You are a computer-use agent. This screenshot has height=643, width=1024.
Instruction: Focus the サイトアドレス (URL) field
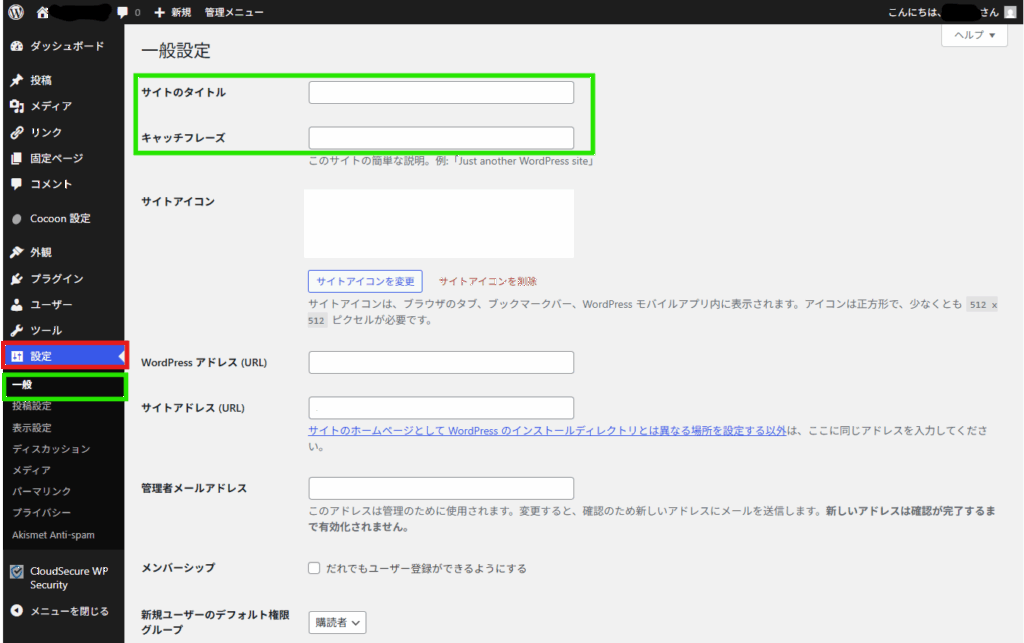point(441,407)
